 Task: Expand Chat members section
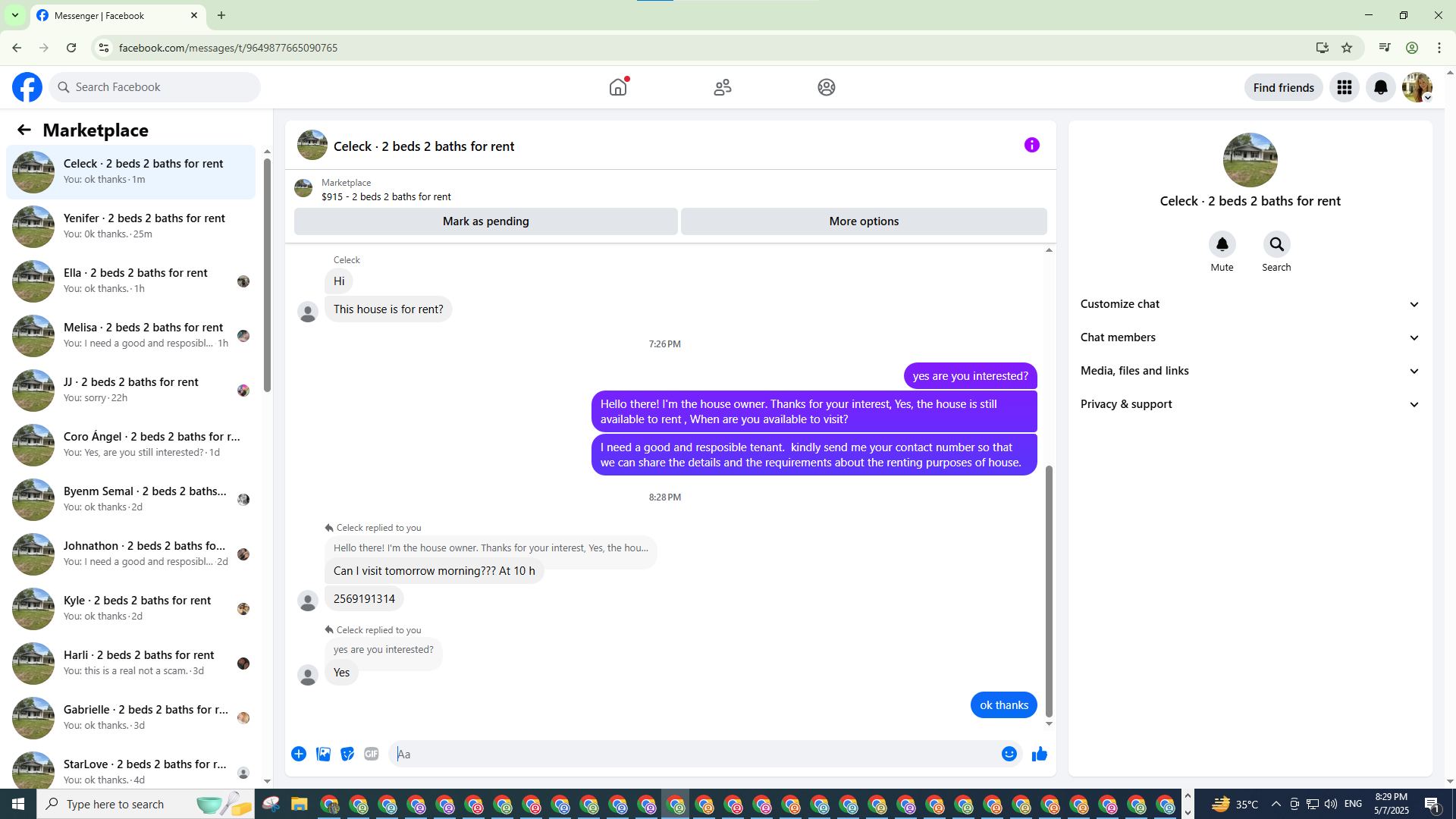1250,337
